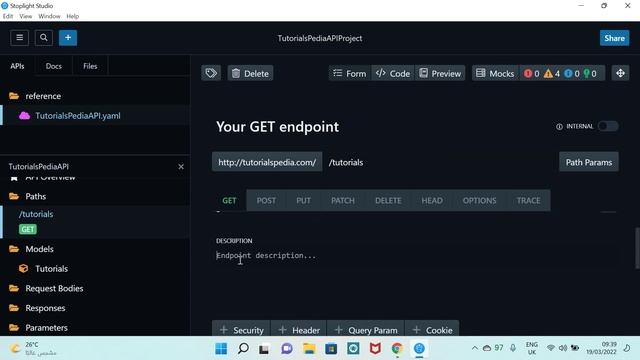
Task: Expand the Request Bodies folder
Action: coord(46,288)
